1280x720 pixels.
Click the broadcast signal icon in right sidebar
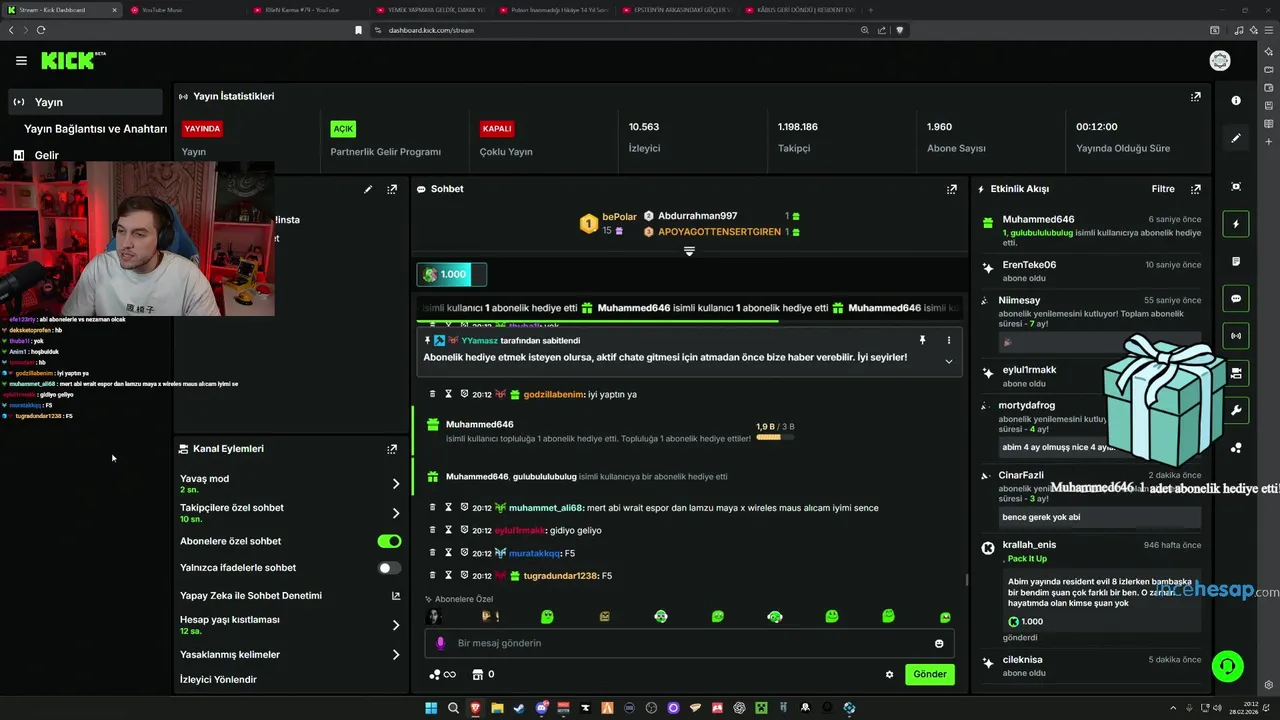[x=1236, y=336]
